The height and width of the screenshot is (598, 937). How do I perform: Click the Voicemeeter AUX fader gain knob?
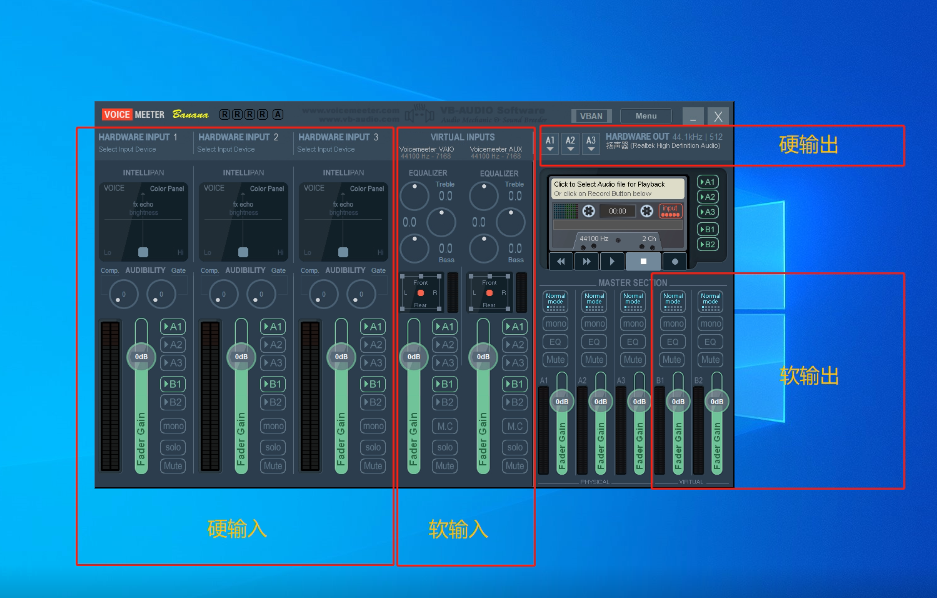coord(483,357)
